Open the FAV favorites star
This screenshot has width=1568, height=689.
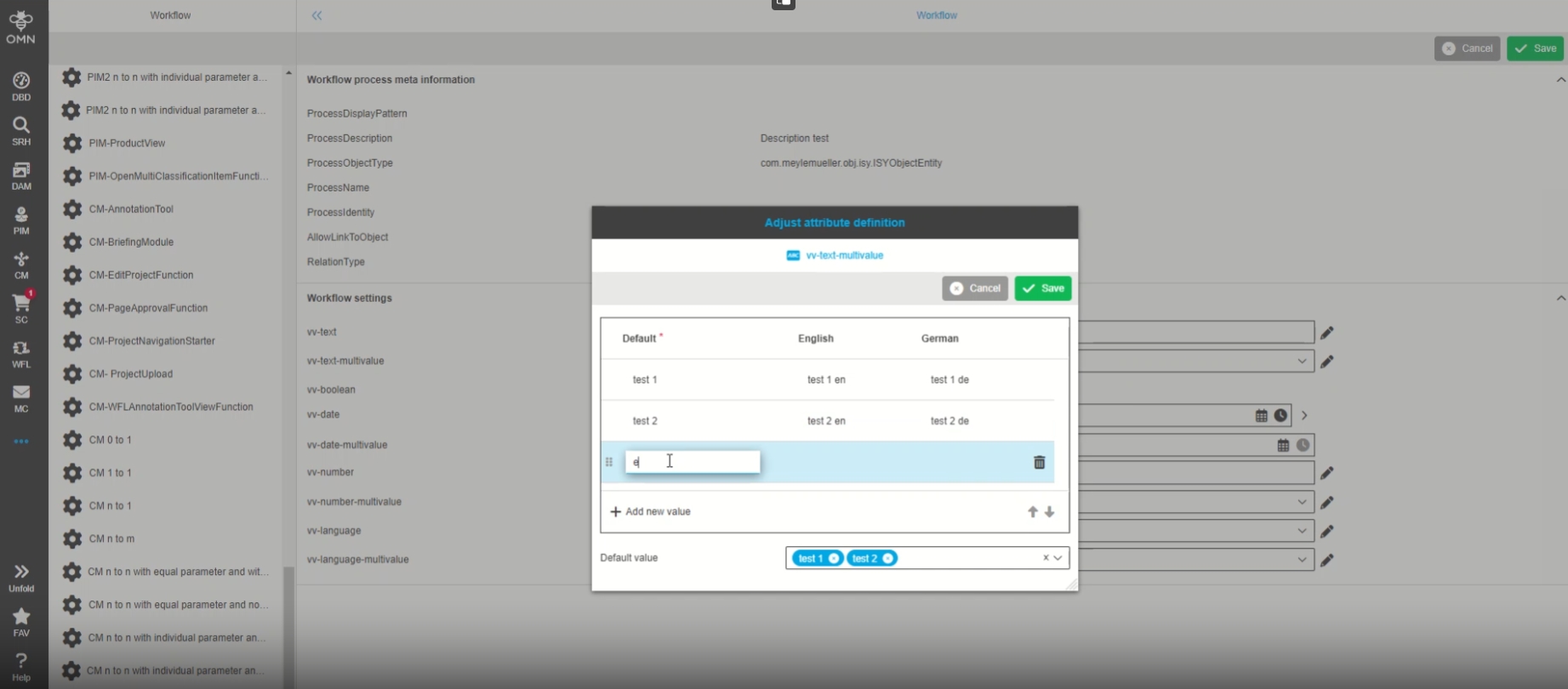[x=21, y=622]
